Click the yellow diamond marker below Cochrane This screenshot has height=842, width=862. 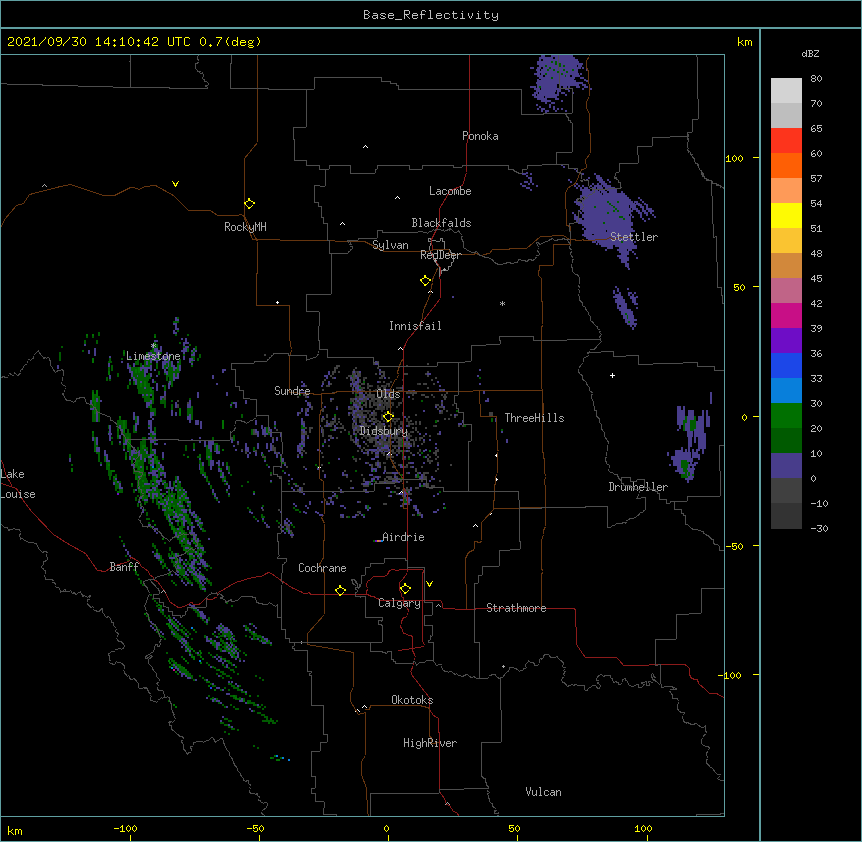[x=340, y=590]
